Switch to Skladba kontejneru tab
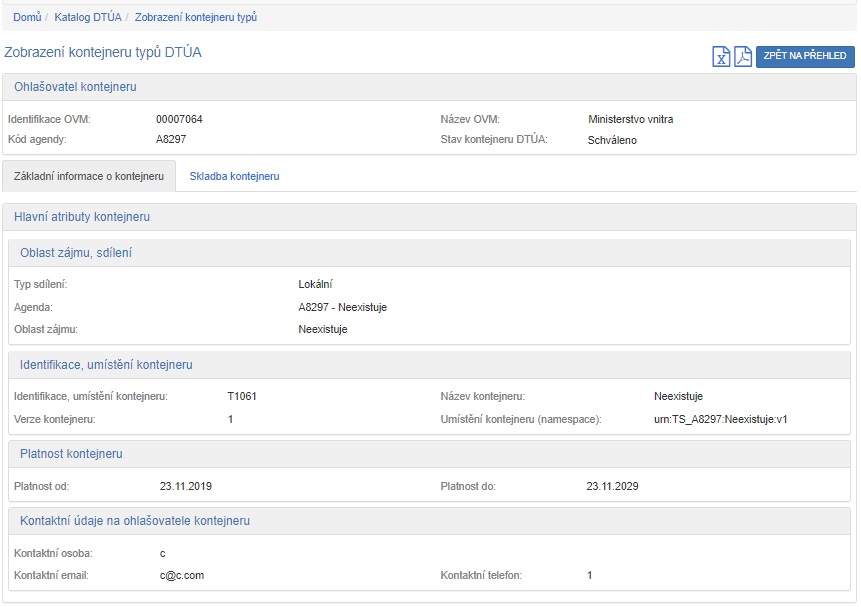Viewport: 861px width, 607px height. tap(234, 176)
